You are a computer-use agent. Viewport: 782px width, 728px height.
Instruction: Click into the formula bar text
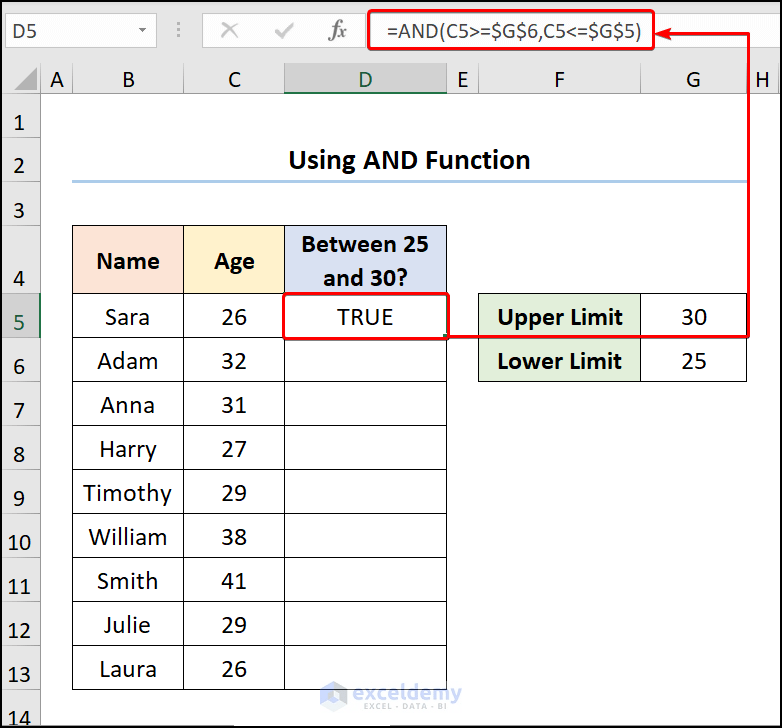513,31
